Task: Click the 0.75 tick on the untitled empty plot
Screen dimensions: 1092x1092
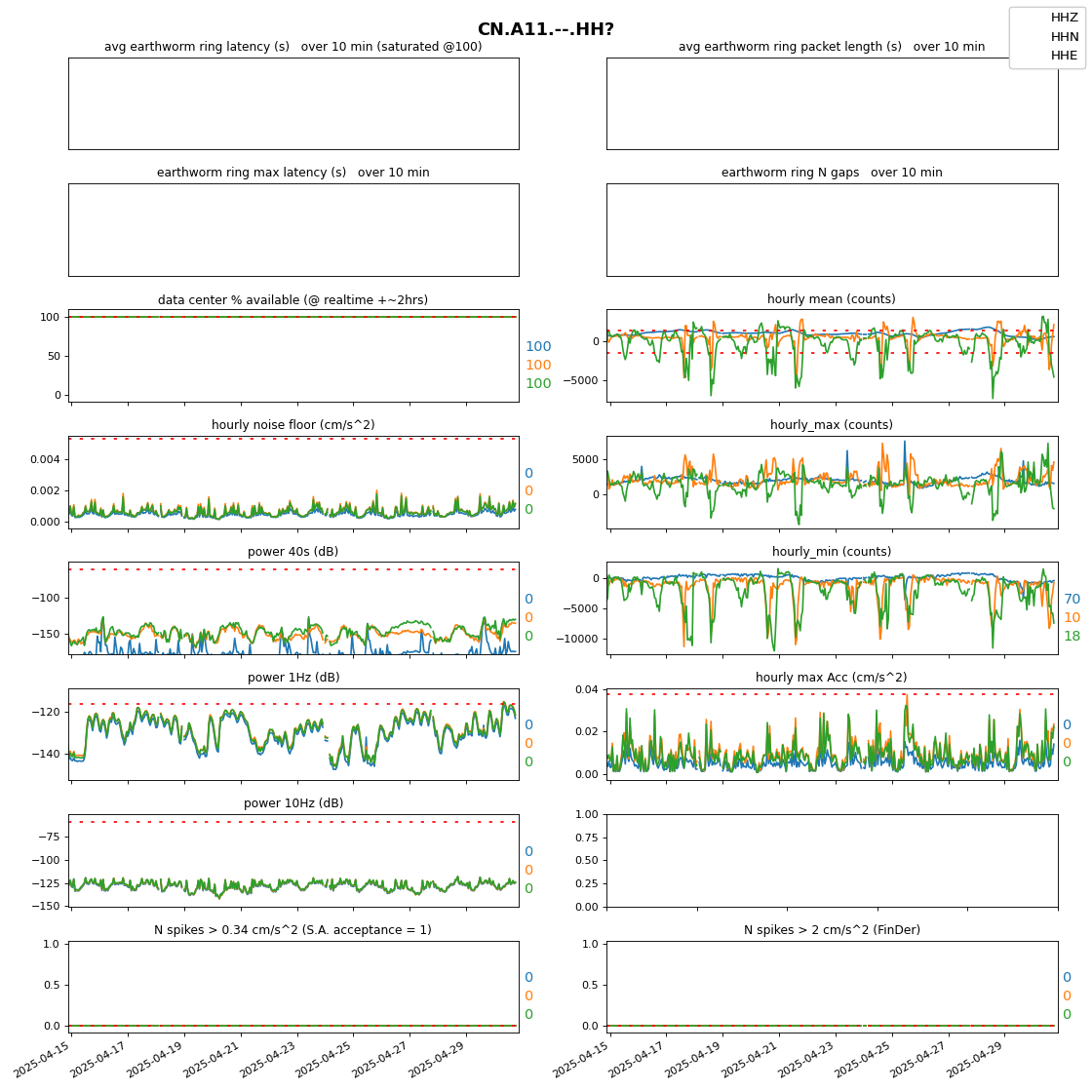Action: click(587, 838)
